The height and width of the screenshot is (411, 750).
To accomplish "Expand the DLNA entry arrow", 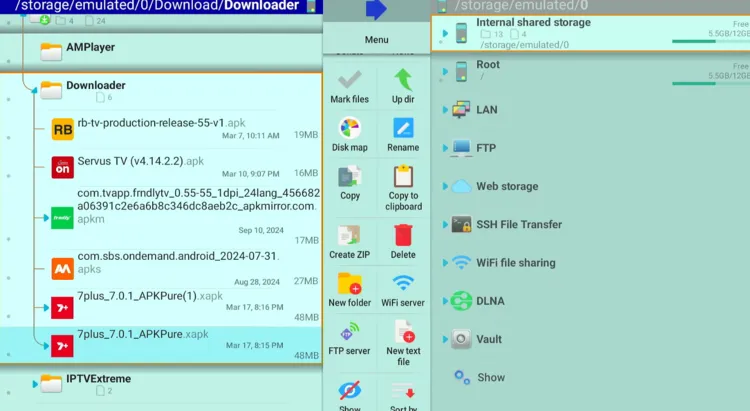I will tap(445, 301).
